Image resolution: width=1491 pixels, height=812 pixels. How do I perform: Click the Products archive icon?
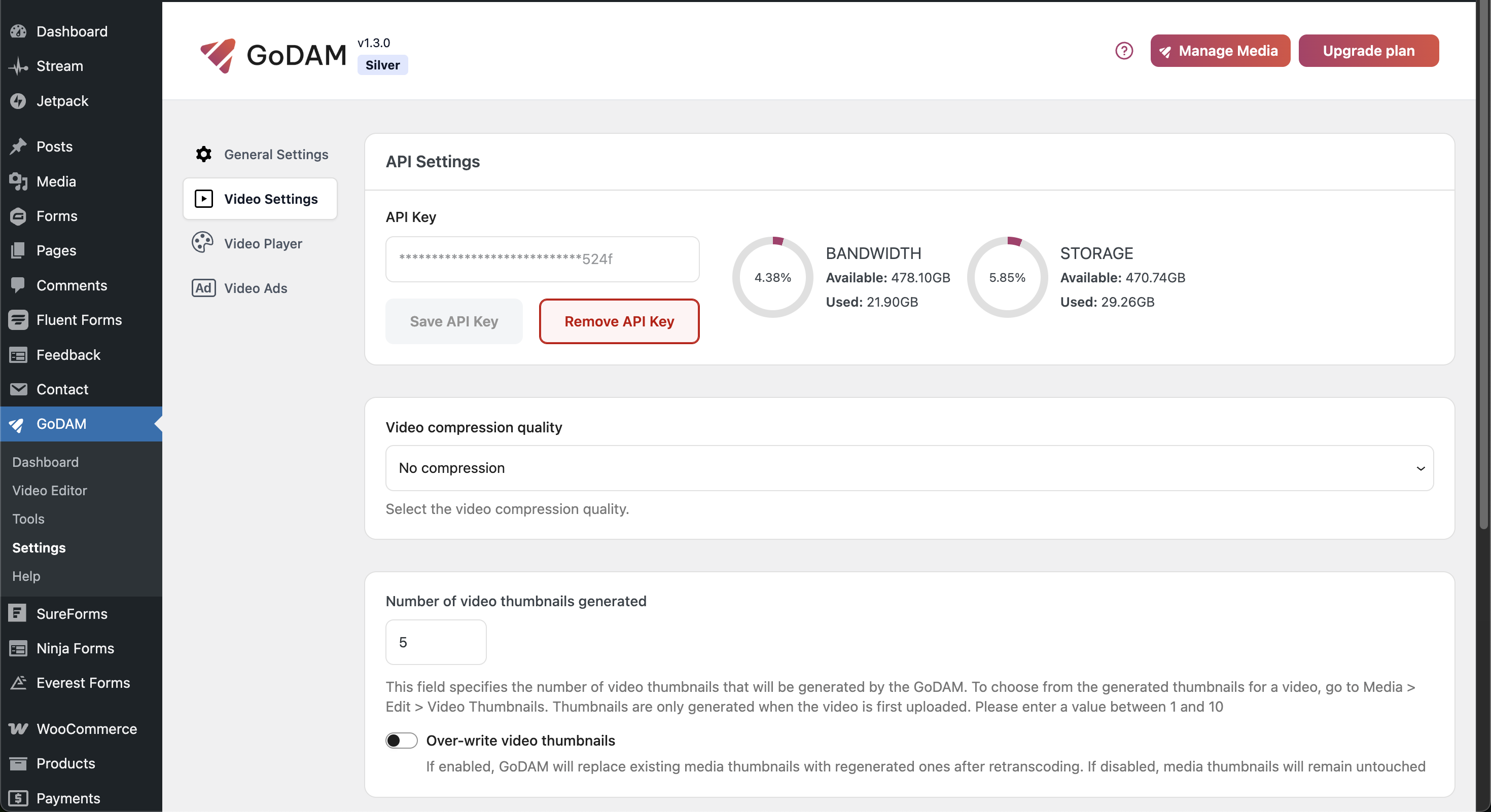pyautogui.click(x=19, y=763)
